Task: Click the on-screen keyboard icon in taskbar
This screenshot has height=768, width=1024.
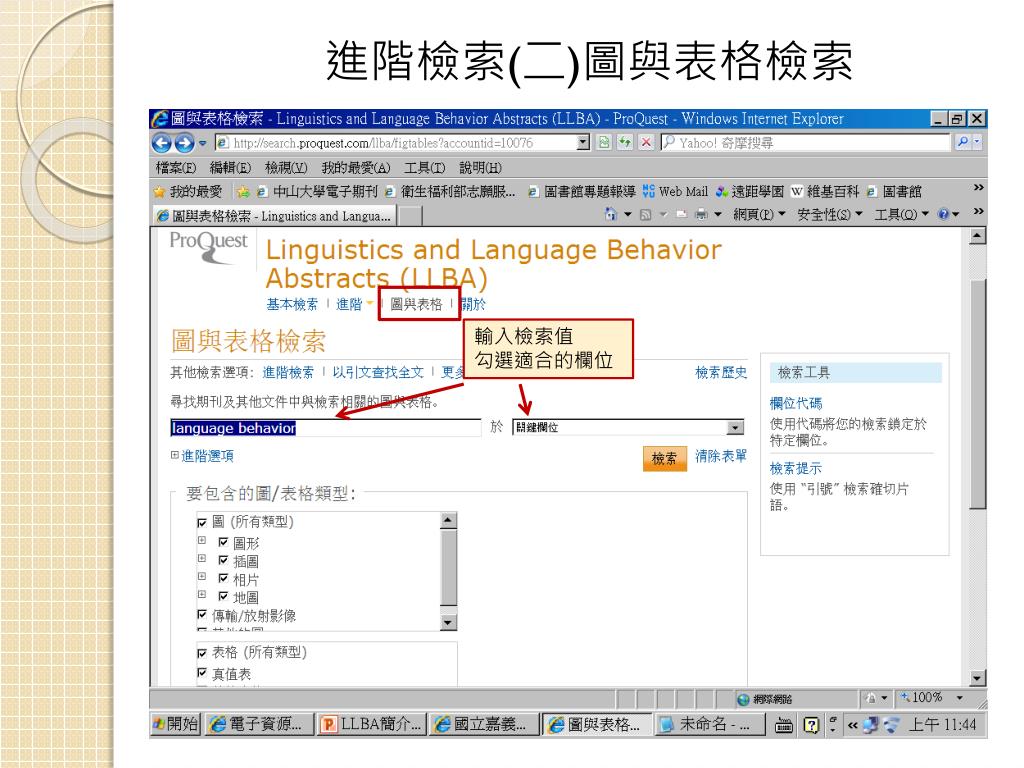Action: tap(784, 725)
